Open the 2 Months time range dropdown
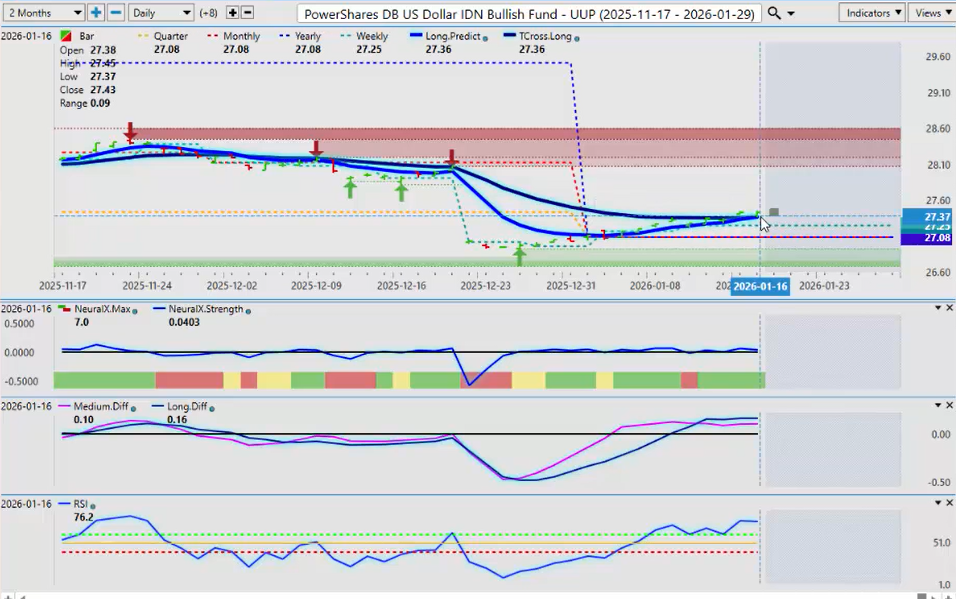The height and width of the screenshot is (599, 956). tap(43, 13)
